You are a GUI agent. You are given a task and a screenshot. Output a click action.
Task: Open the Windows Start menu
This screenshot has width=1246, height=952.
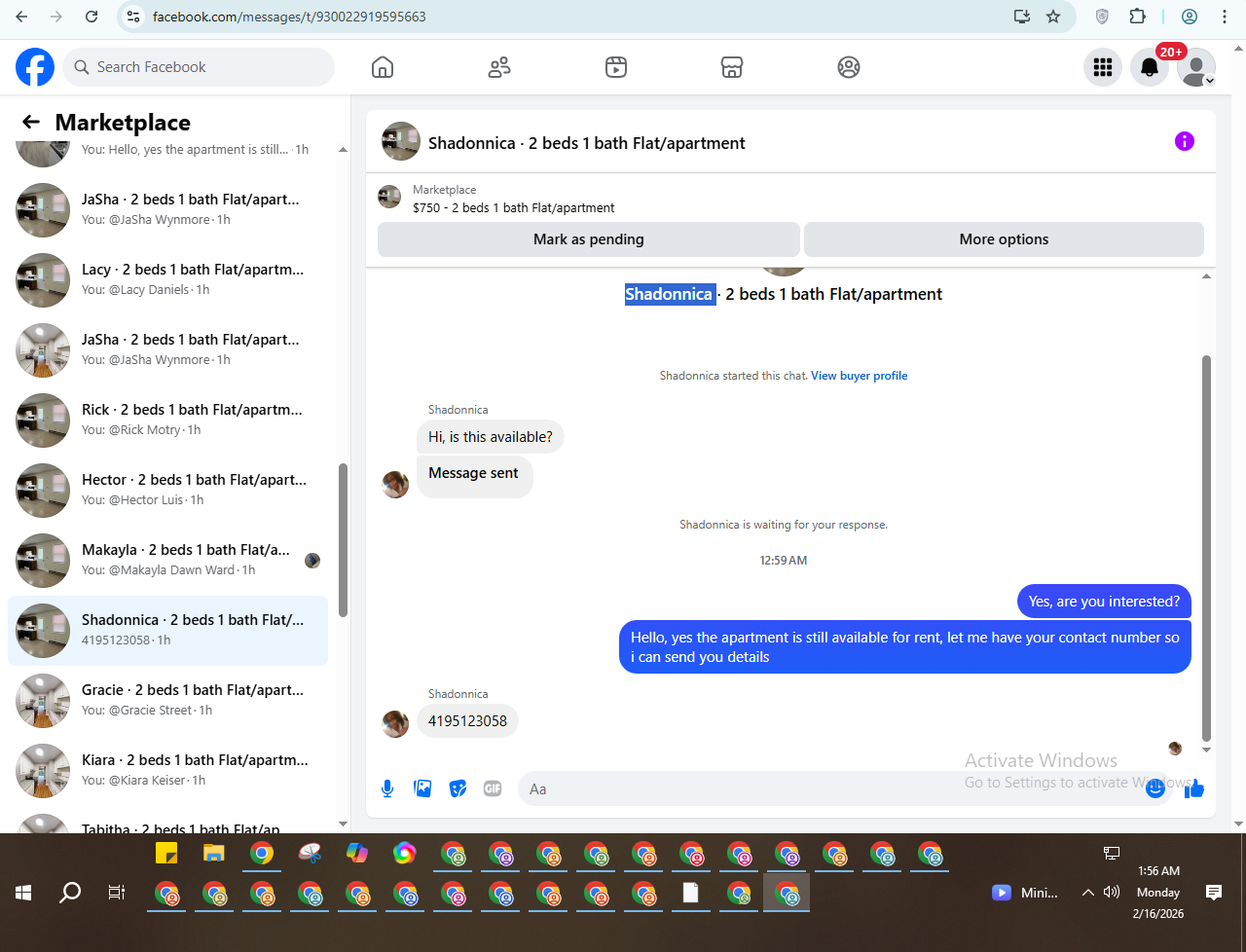point(23,893)
